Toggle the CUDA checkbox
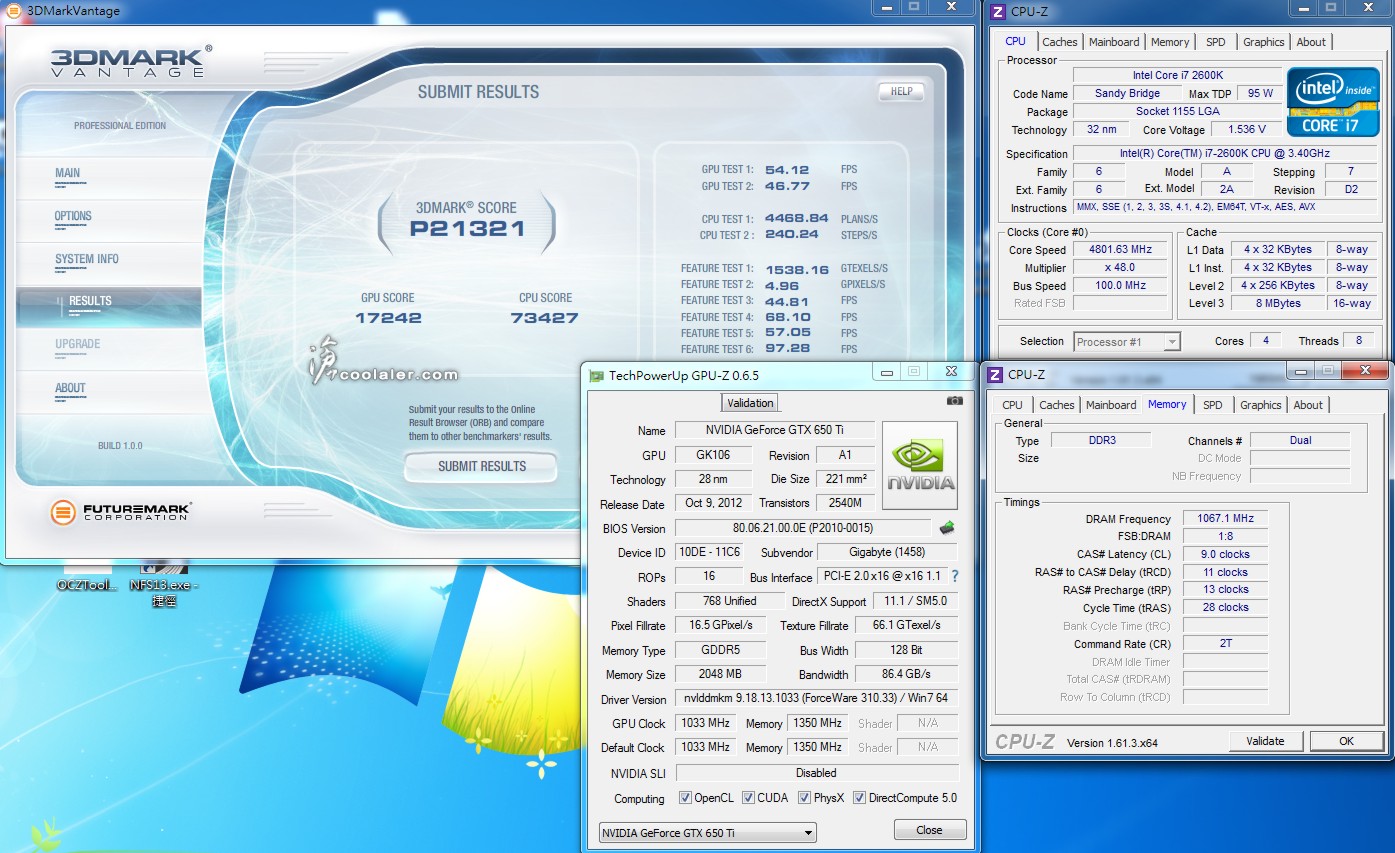Image resolution: width=1395 pixels, height=853 pixels. 748,798
